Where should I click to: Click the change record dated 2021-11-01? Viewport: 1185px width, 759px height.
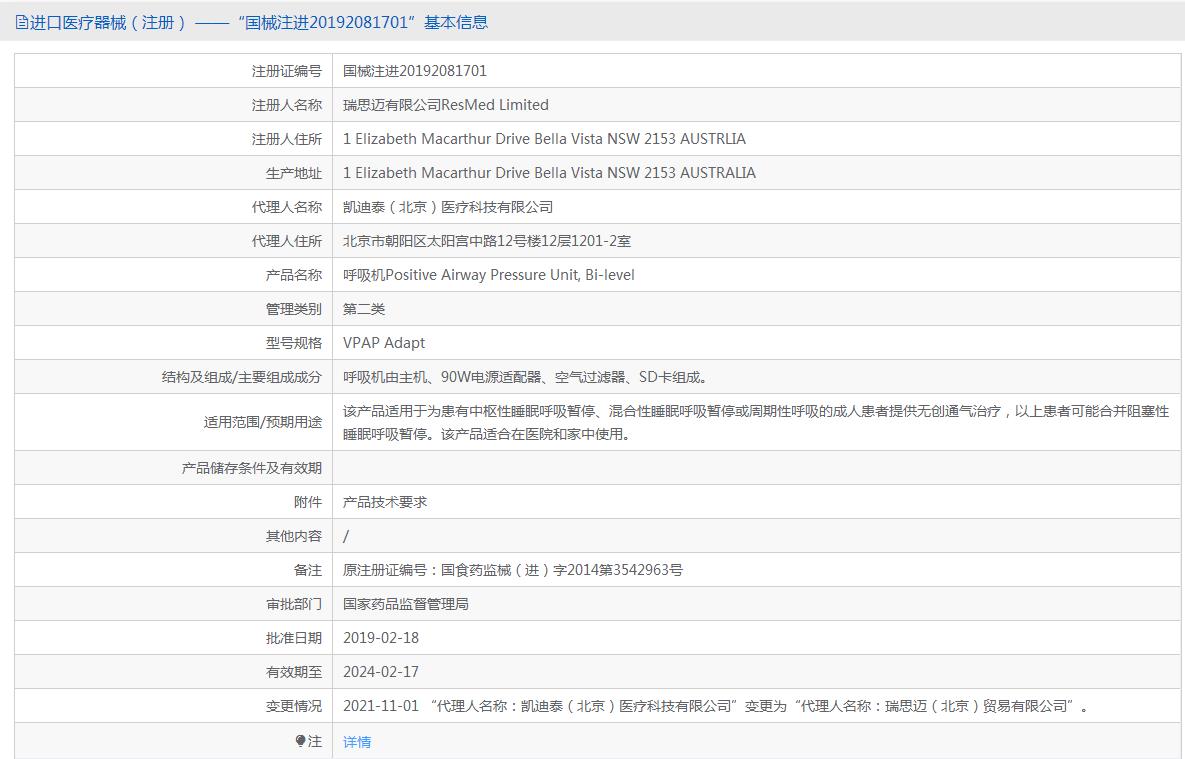tap(715, 706)
